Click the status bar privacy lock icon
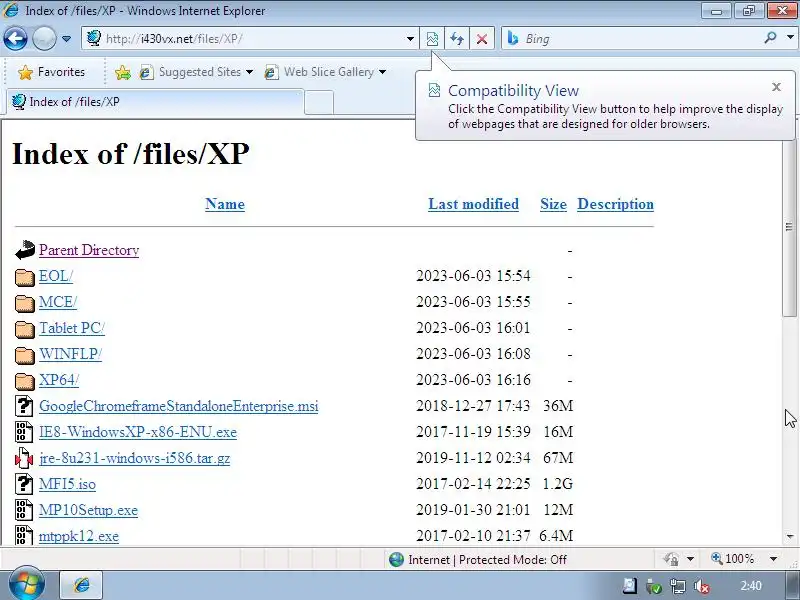800x600 pixels. 671,559
